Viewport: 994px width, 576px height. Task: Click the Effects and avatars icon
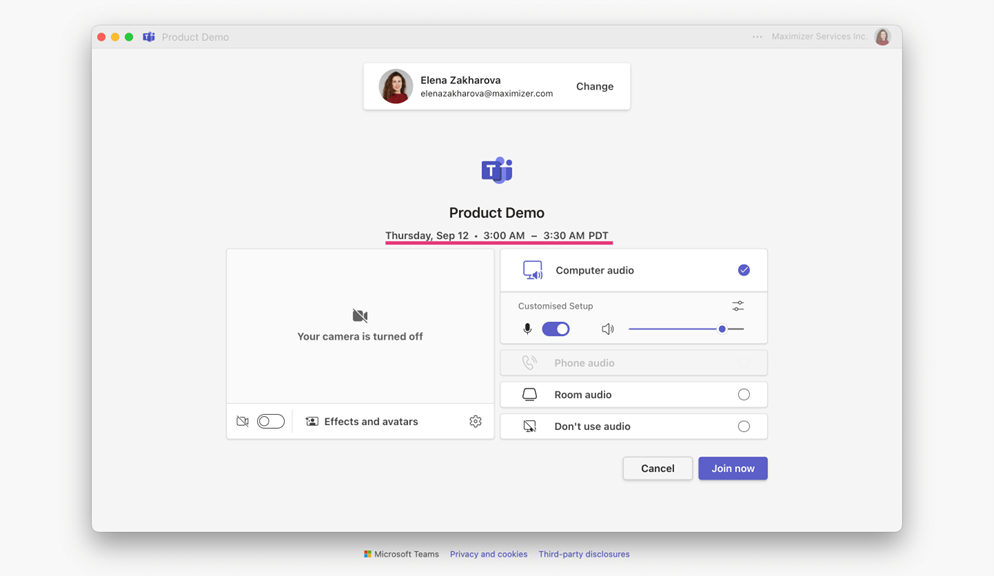coord(312,421)
